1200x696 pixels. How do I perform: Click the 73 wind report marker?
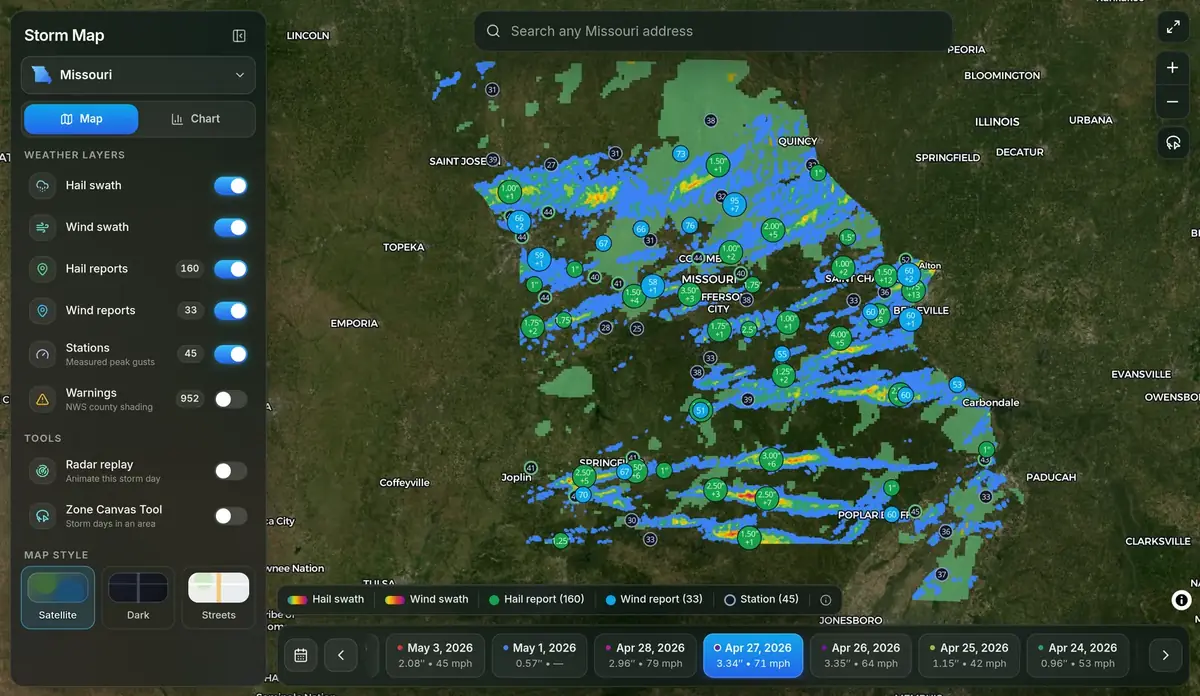pos(680,154)
